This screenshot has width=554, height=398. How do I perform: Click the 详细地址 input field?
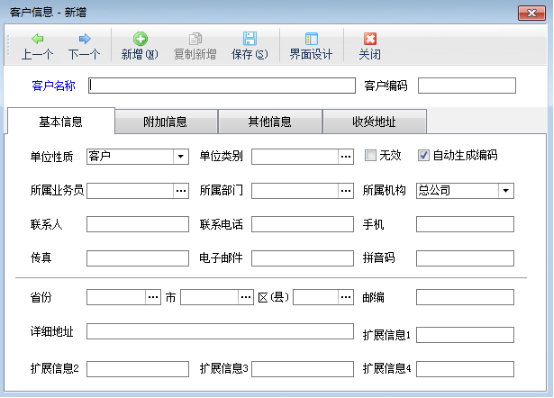[220, 331]
